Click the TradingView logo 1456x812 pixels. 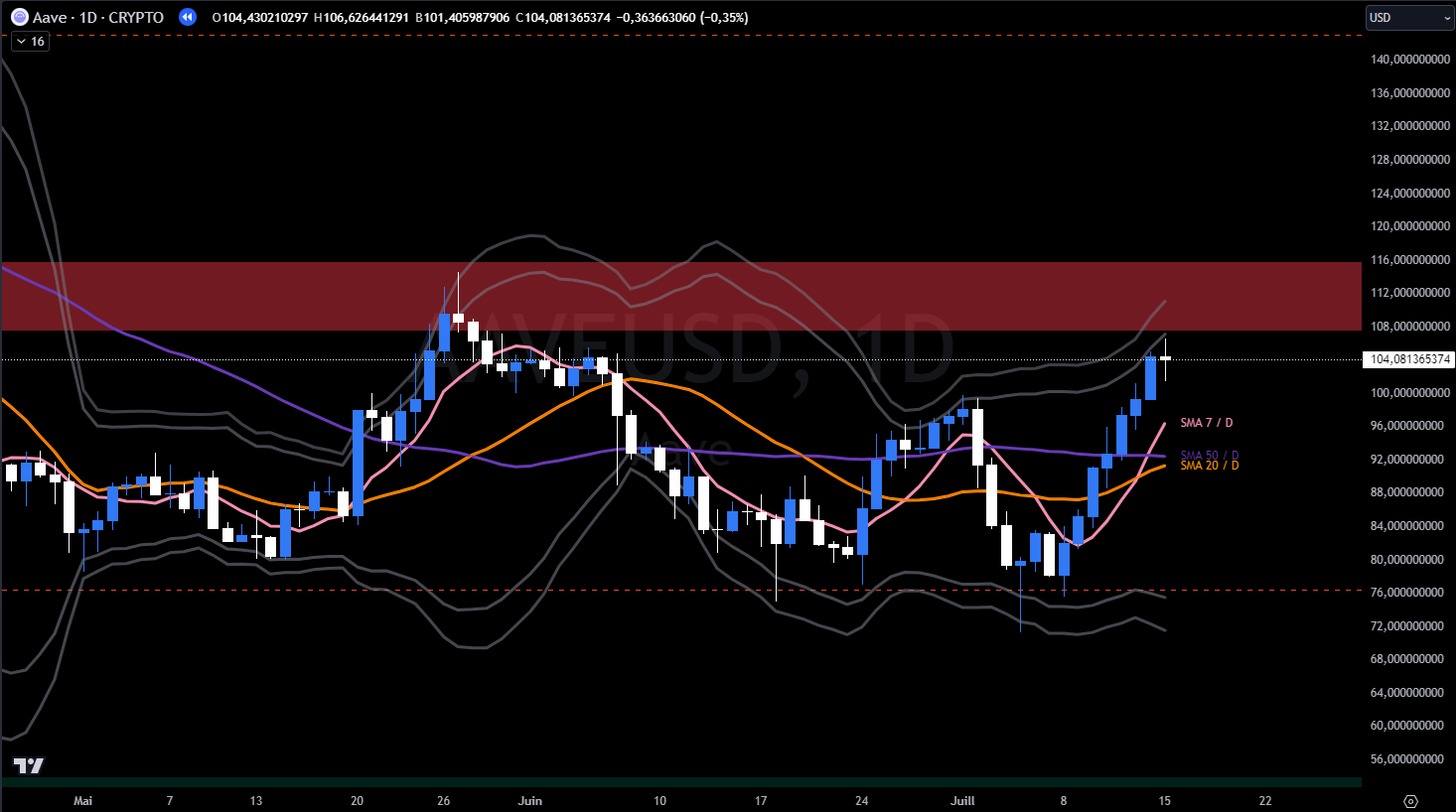29,765
